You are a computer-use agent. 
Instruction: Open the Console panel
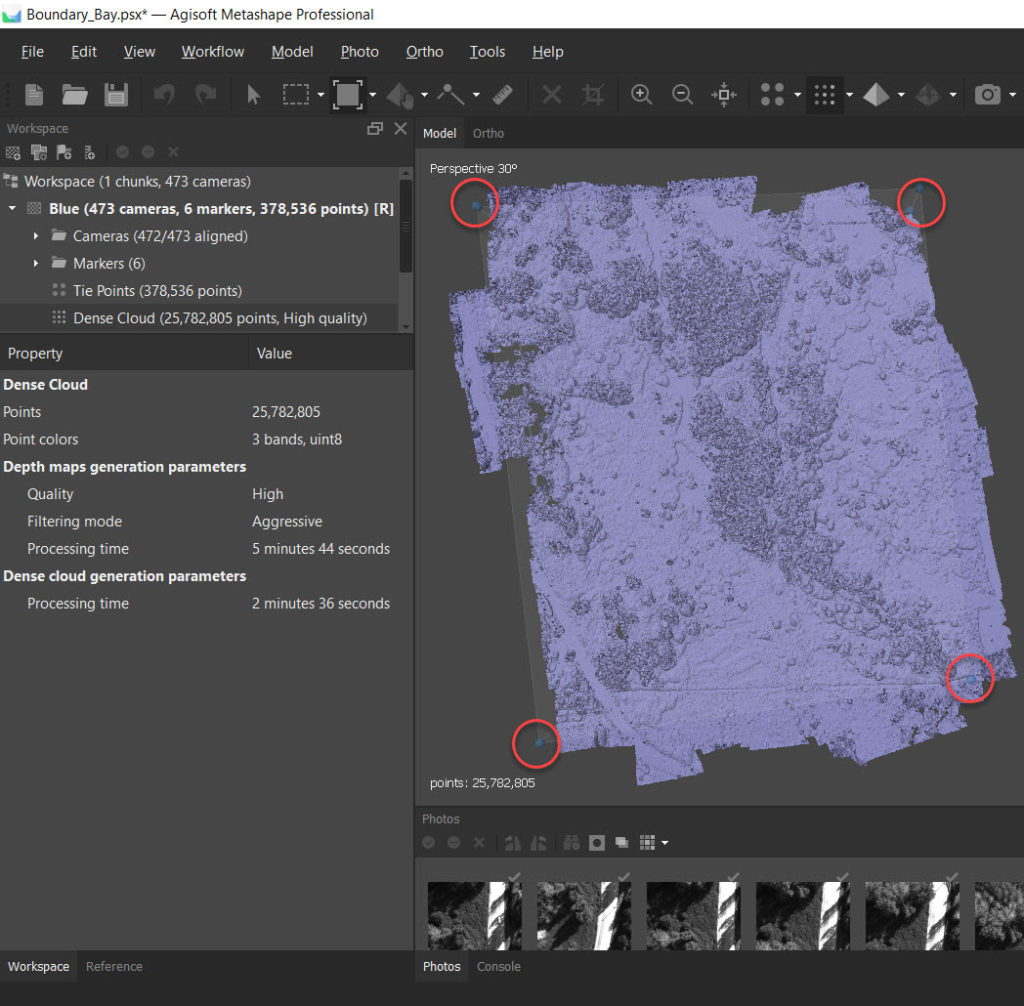coord(497,966)
